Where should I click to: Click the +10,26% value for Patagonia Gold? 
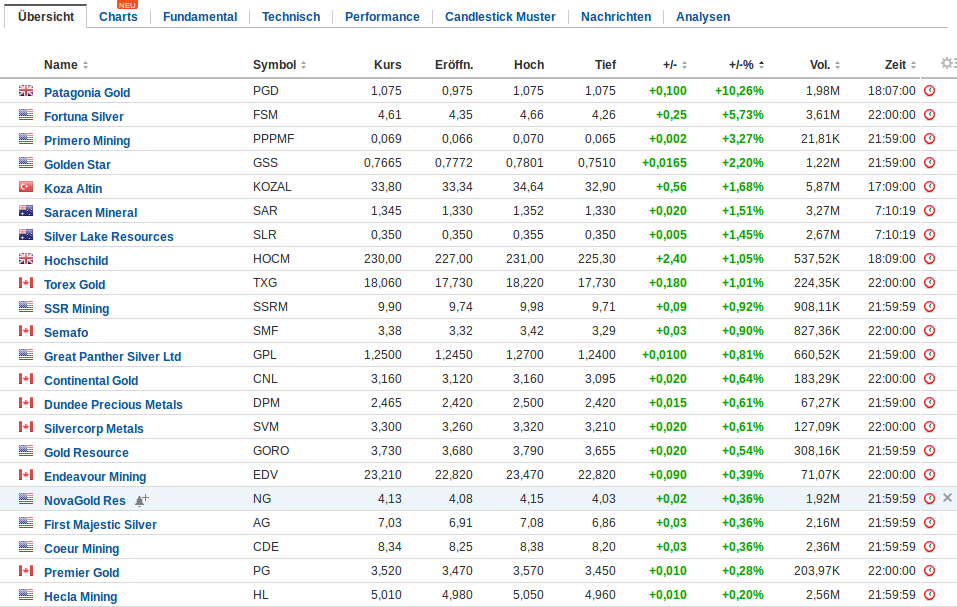(x=739, y=91)
